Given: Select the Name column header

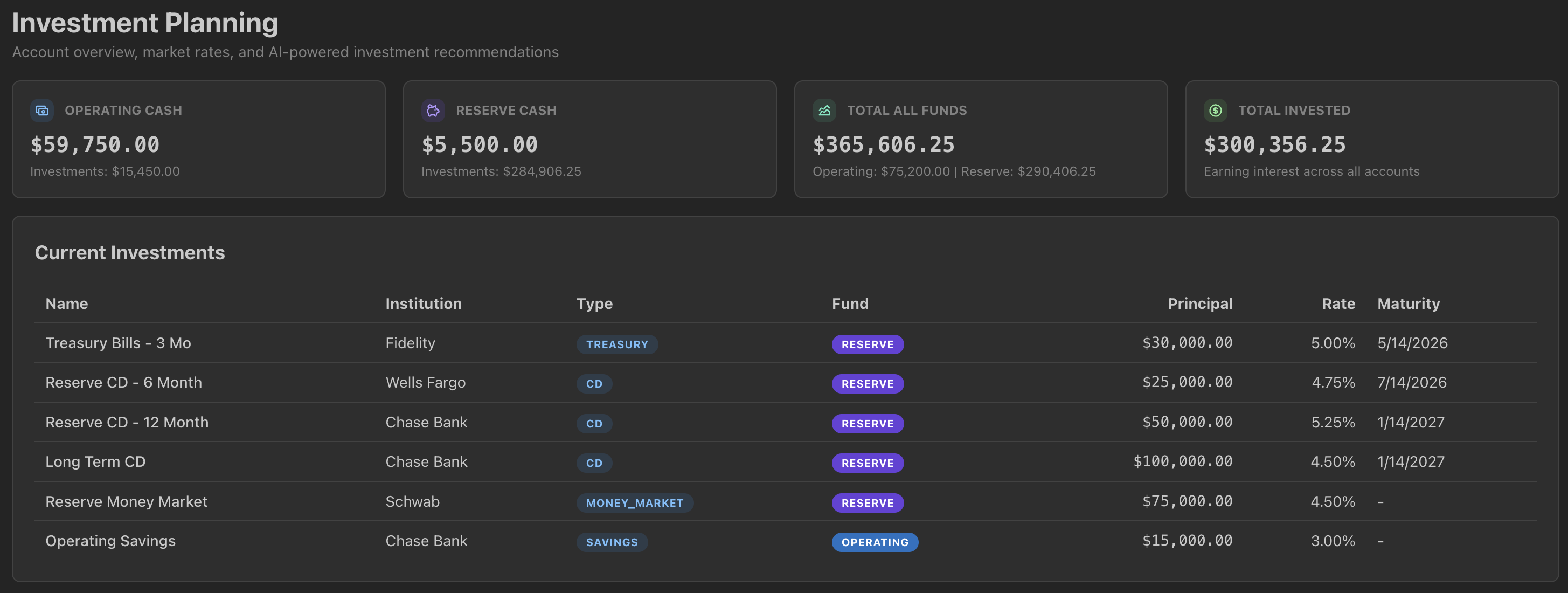Looking at the screenshot, I should pyautogui.click(x=66, y=303).
